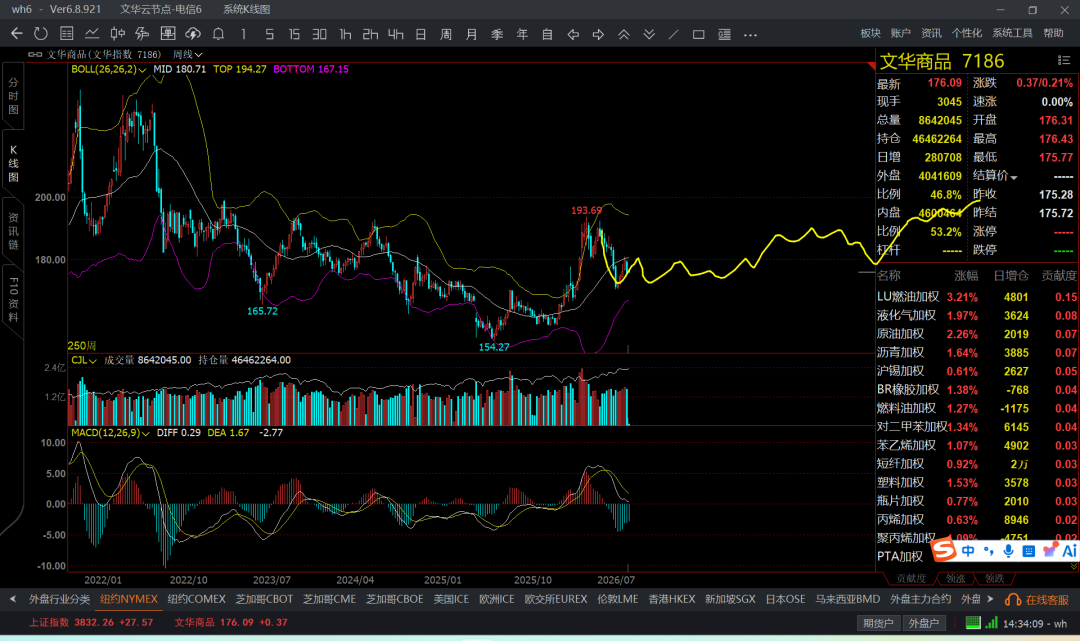1080x641 pixels.
Task: Click the double down chevron icon
Action: point(649,34)
